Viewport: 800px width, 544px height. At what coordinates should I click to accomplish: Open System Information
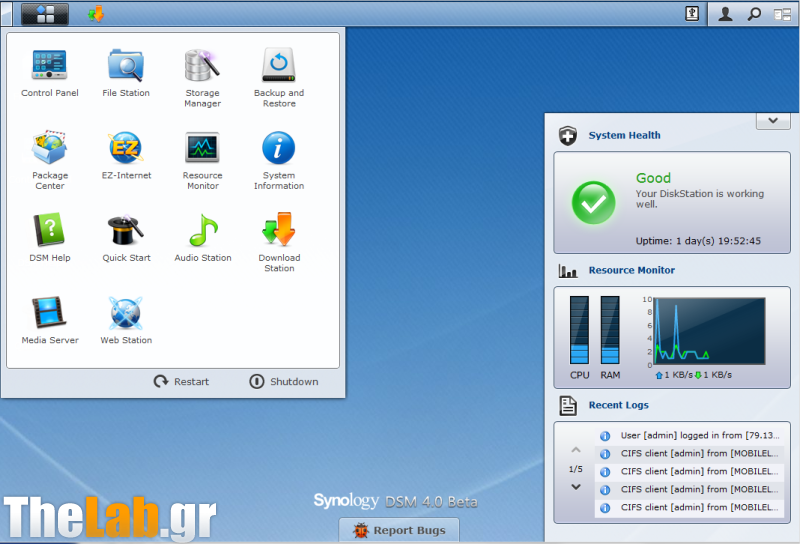(x=279, y=159)
